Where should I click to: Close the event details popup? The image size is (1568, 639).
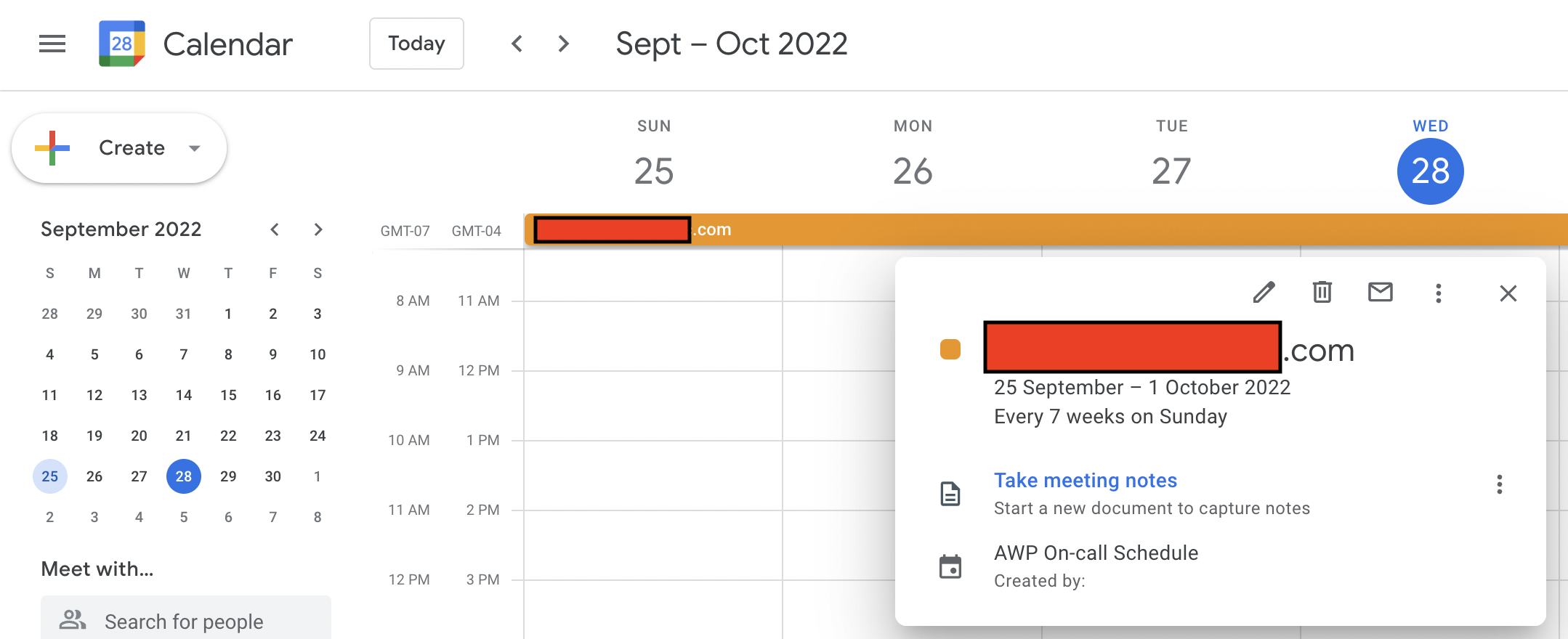[x=1508, y=293]
